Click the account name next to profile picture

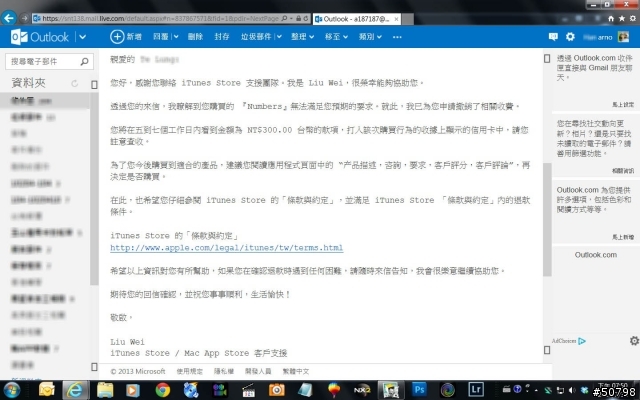598,37
